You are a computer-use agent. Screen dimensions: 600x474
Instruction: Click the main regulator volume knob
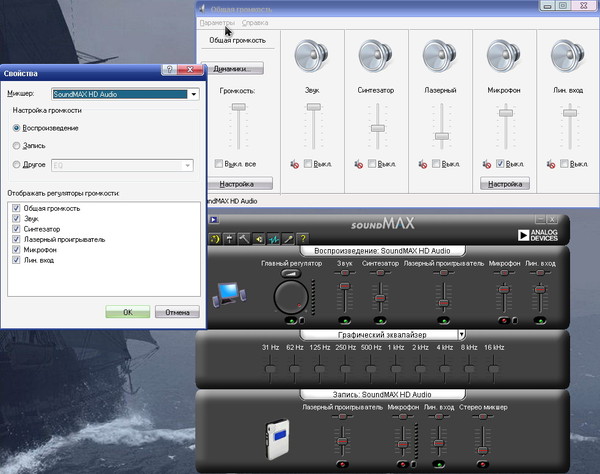click(291, 297)
